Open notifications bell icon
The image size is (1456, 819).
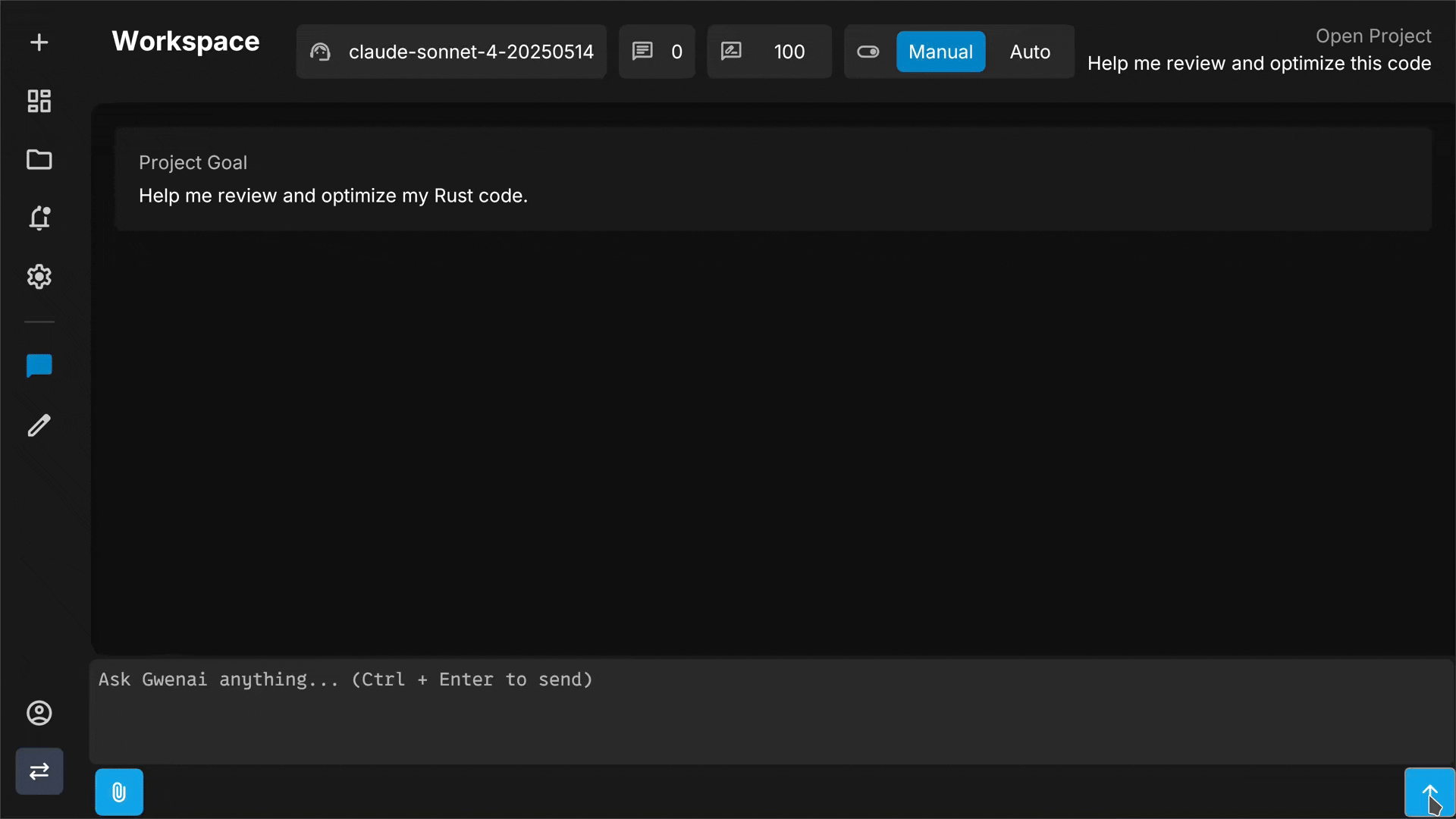click(39, 218)
